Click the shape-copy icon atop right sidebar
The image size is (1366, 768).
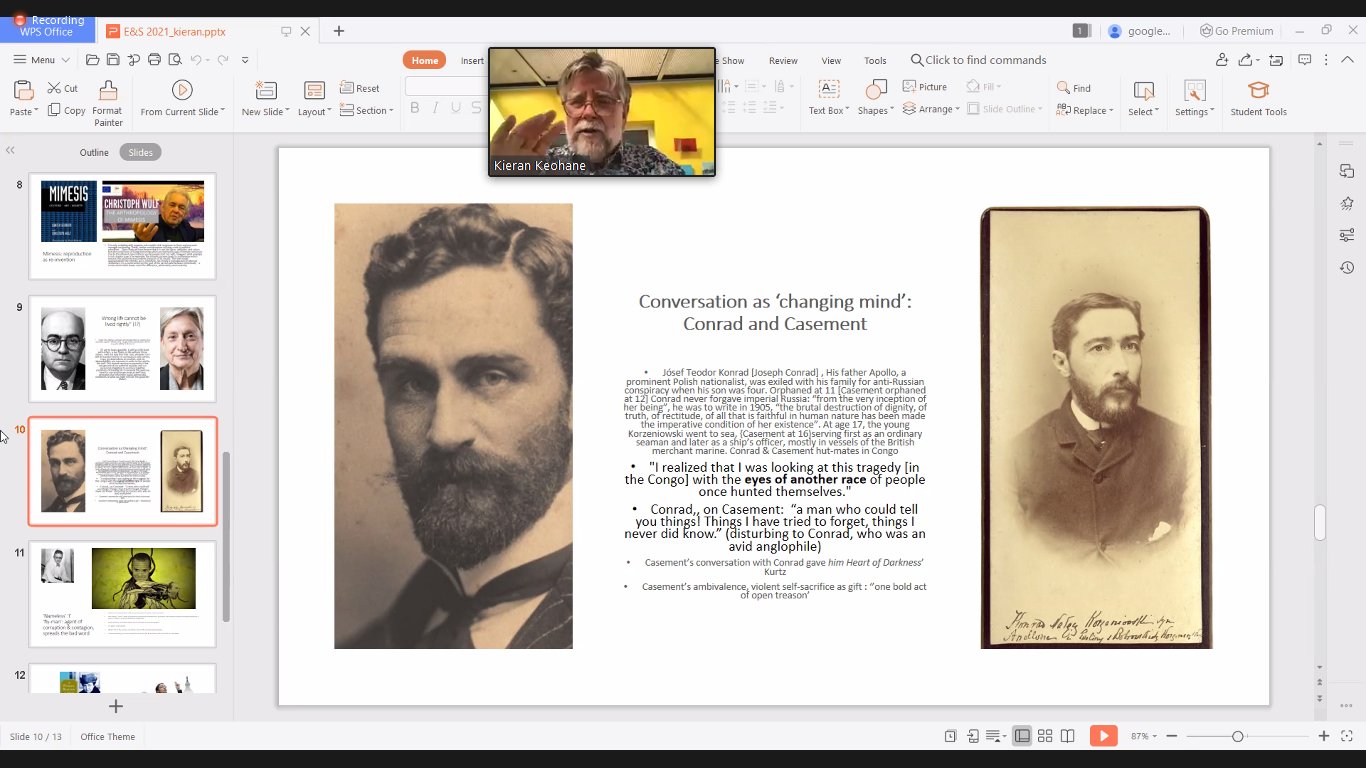click(1347, 171)
